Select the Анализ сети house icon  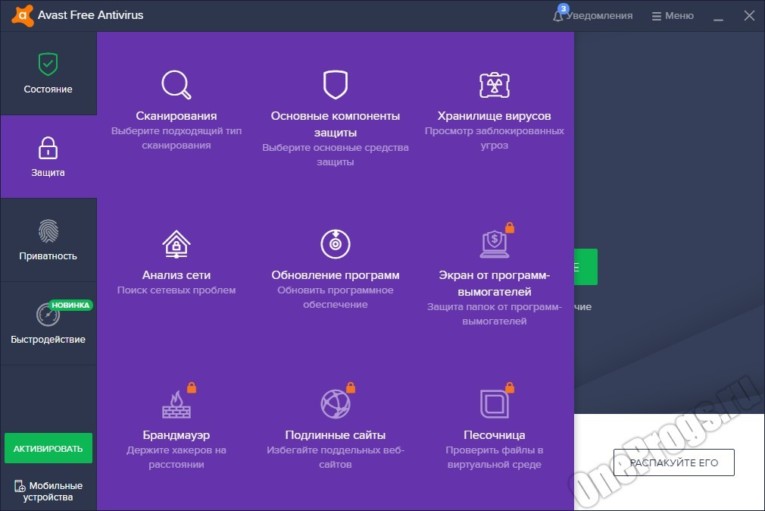click(x=176, y=244)
